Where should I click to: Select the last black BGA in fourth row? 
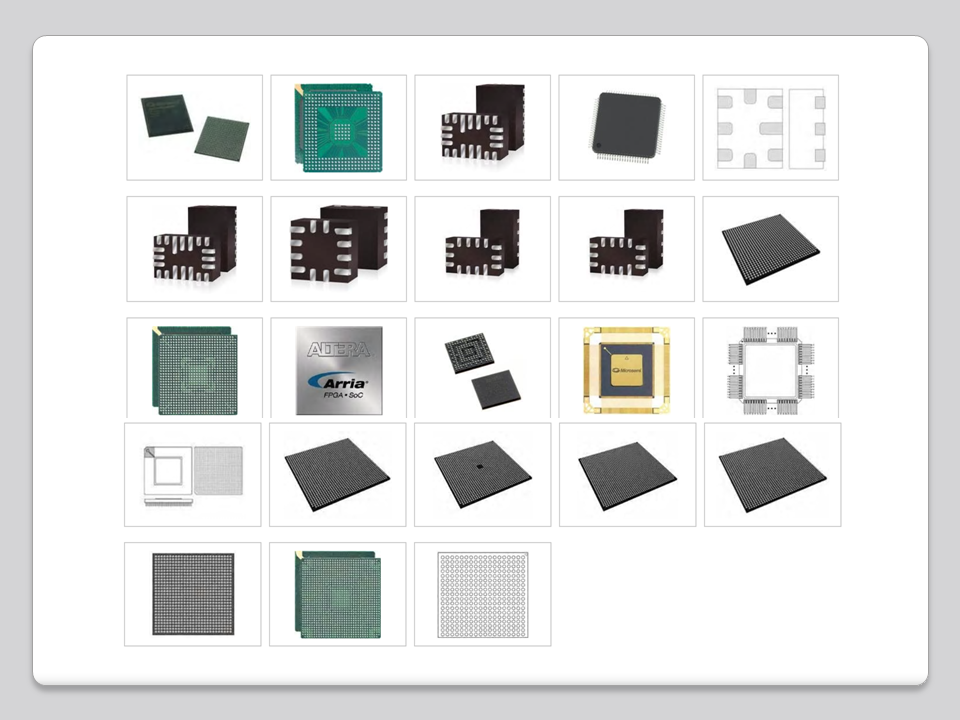pos(772,474)
